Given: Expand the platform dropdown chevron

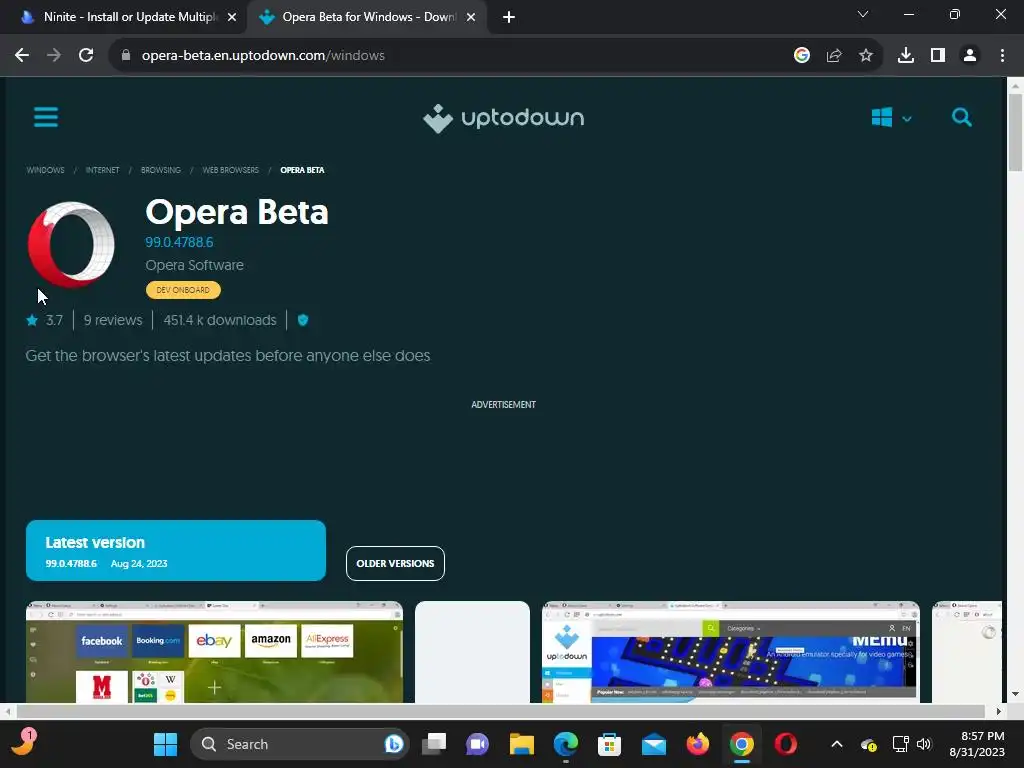Looking at the screenshot, I should pyautogui.click(x=906, y=119).
